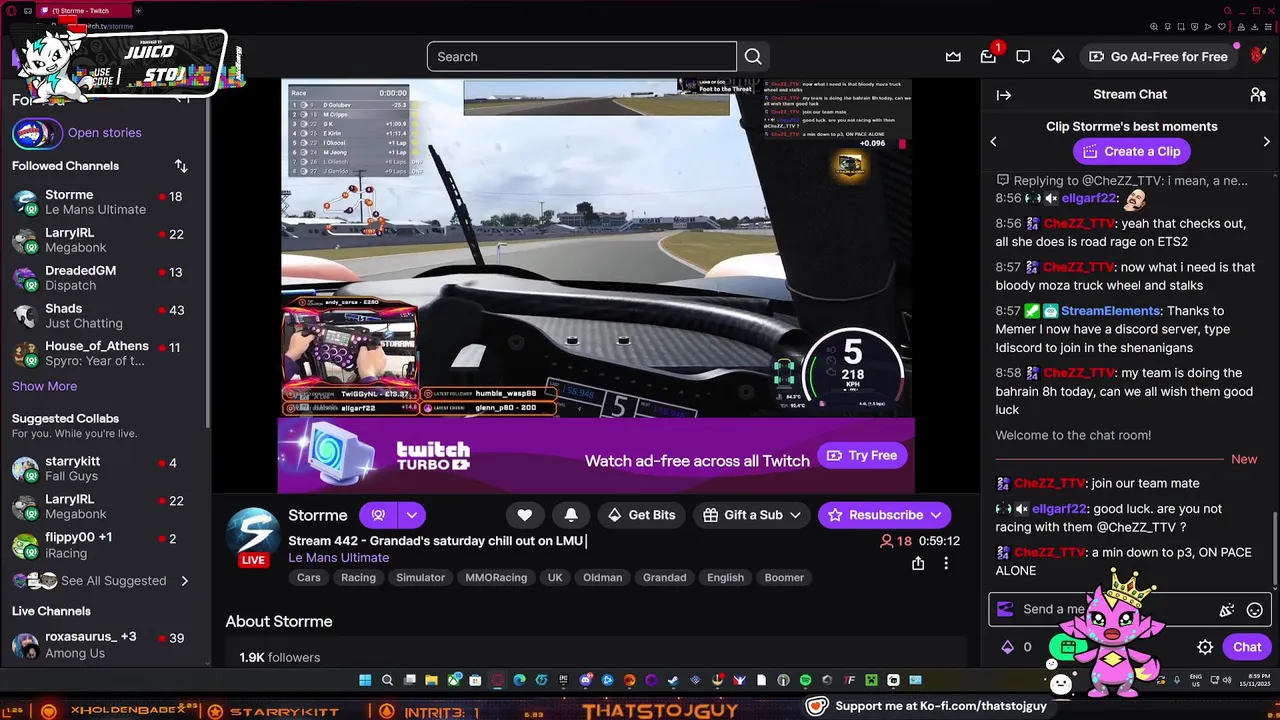This screenshot has width=1280, height=720.
Task: Send message with Chat button
Action: pos(1247,647)
